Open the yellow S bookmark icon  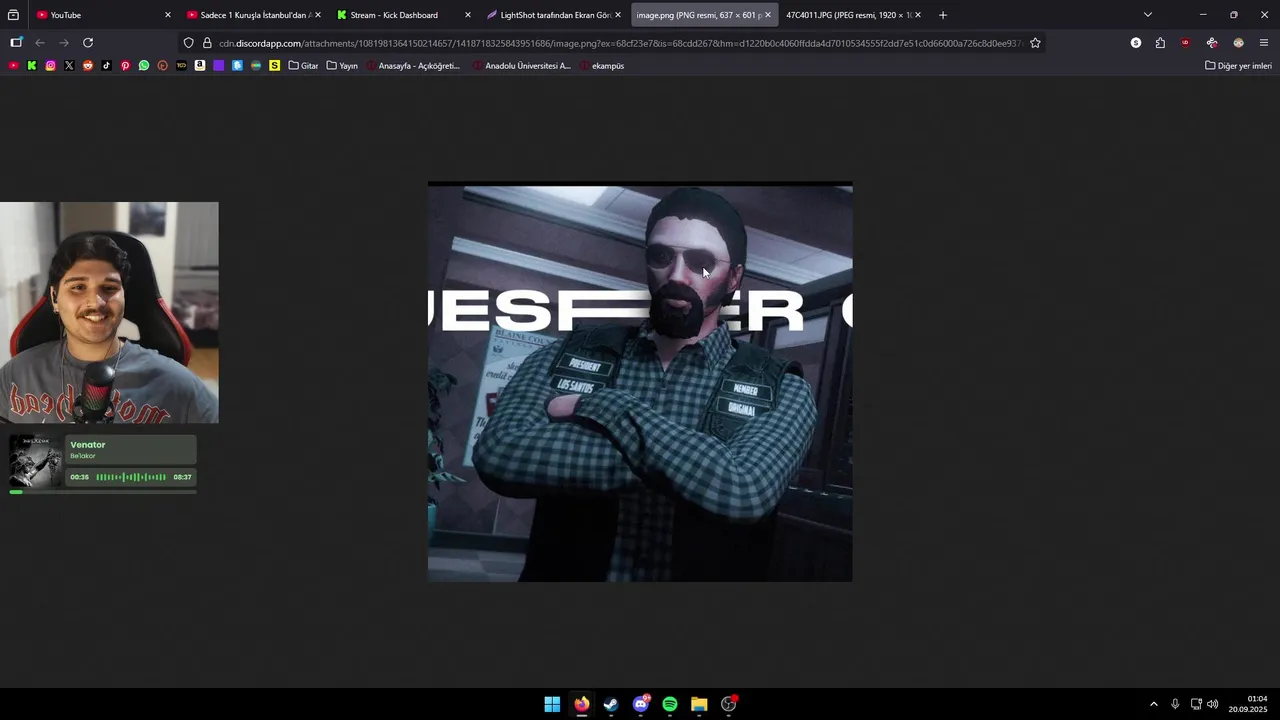(274, 66)
